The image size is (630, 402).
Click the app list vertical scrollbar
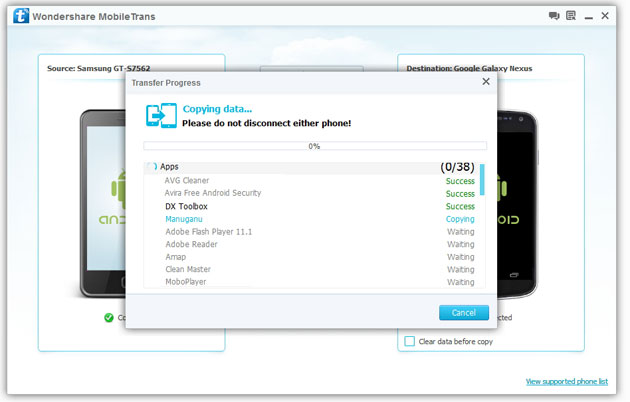tap(482, 180)
